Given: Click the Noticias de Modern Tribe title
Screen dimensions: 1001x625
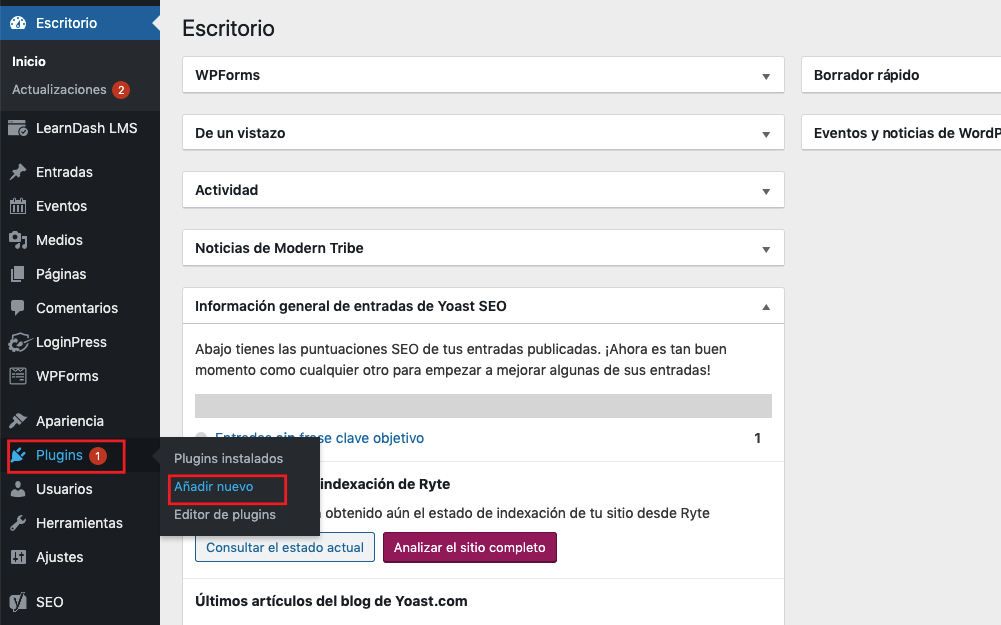Looking at the screenshot, I should pyautogui.click(x=280, y=248).
